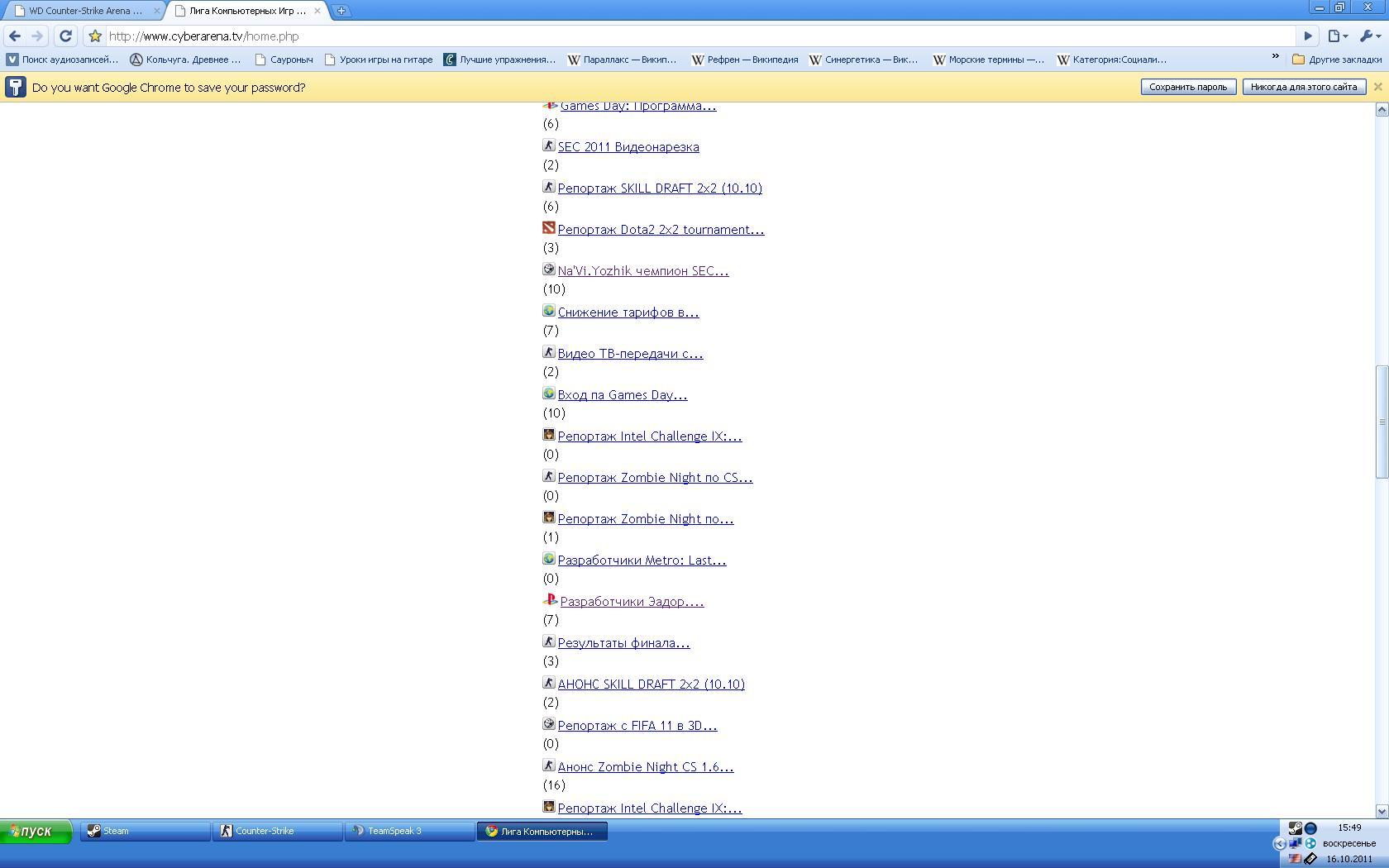Open АНОНС SKILL DRAFT 2x2 (10.10) link
The image size is (1389, 868).
(652, 684)
